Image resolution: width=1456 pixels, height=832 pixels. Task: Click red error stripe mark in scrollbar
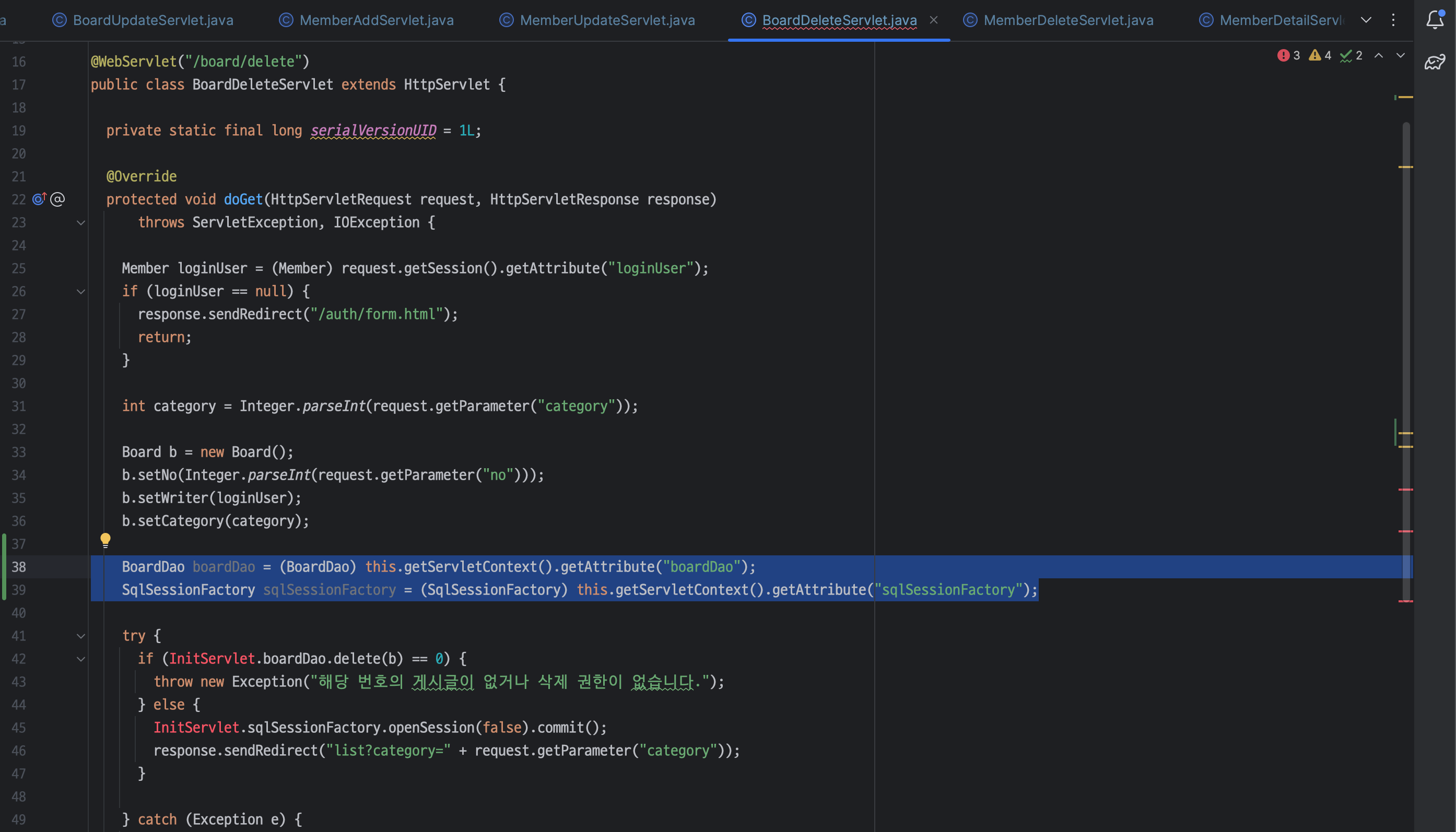[1405, 490]
